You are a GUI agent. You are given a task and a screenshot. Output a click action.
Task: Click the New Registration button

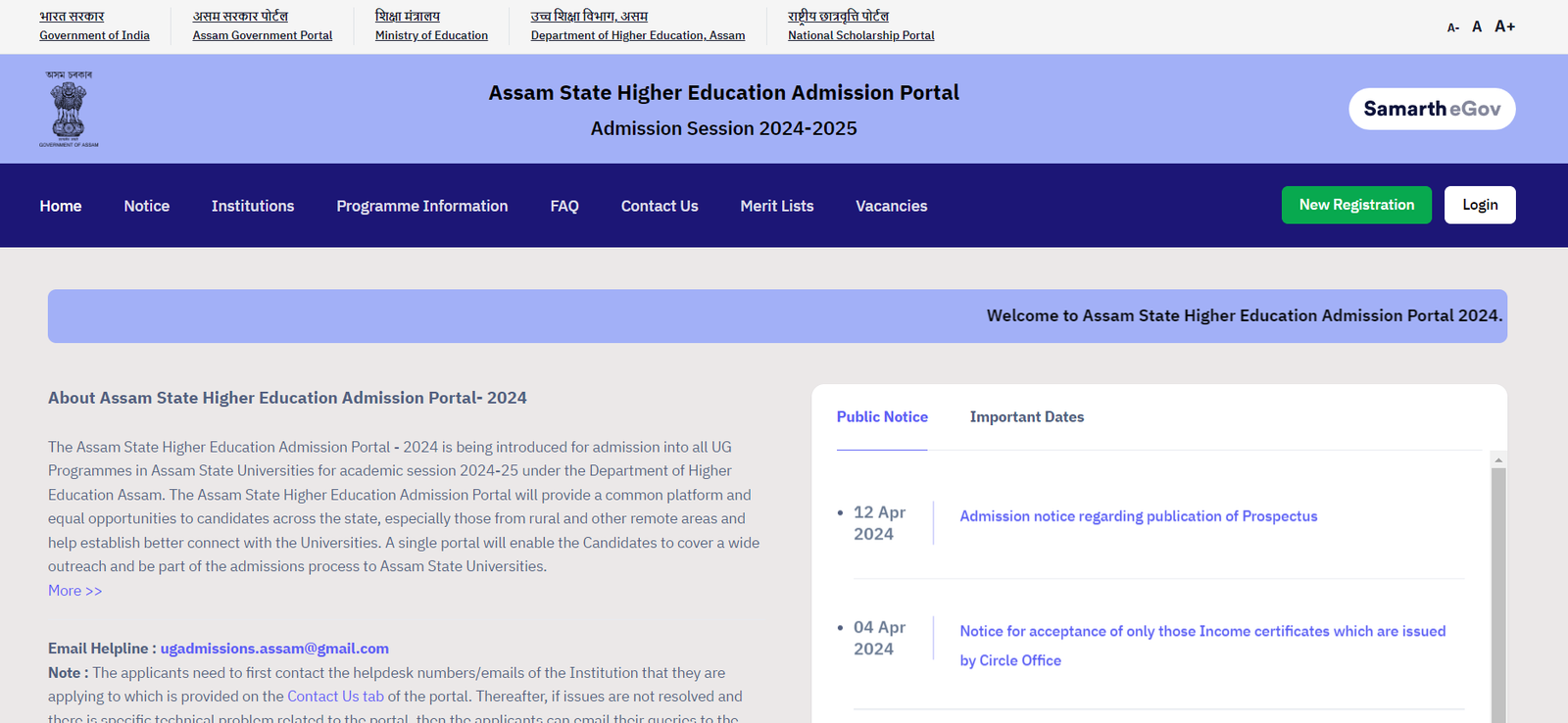click(1356, 205)
